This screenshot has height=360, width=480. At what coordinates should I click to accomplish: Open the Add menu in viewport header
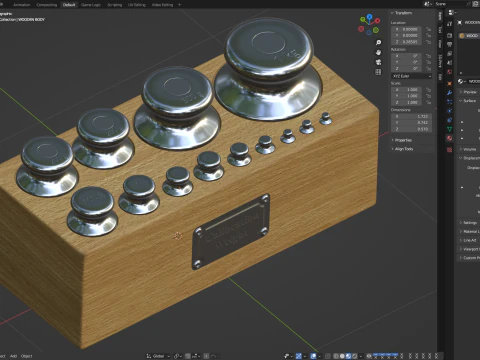(13, 356)
